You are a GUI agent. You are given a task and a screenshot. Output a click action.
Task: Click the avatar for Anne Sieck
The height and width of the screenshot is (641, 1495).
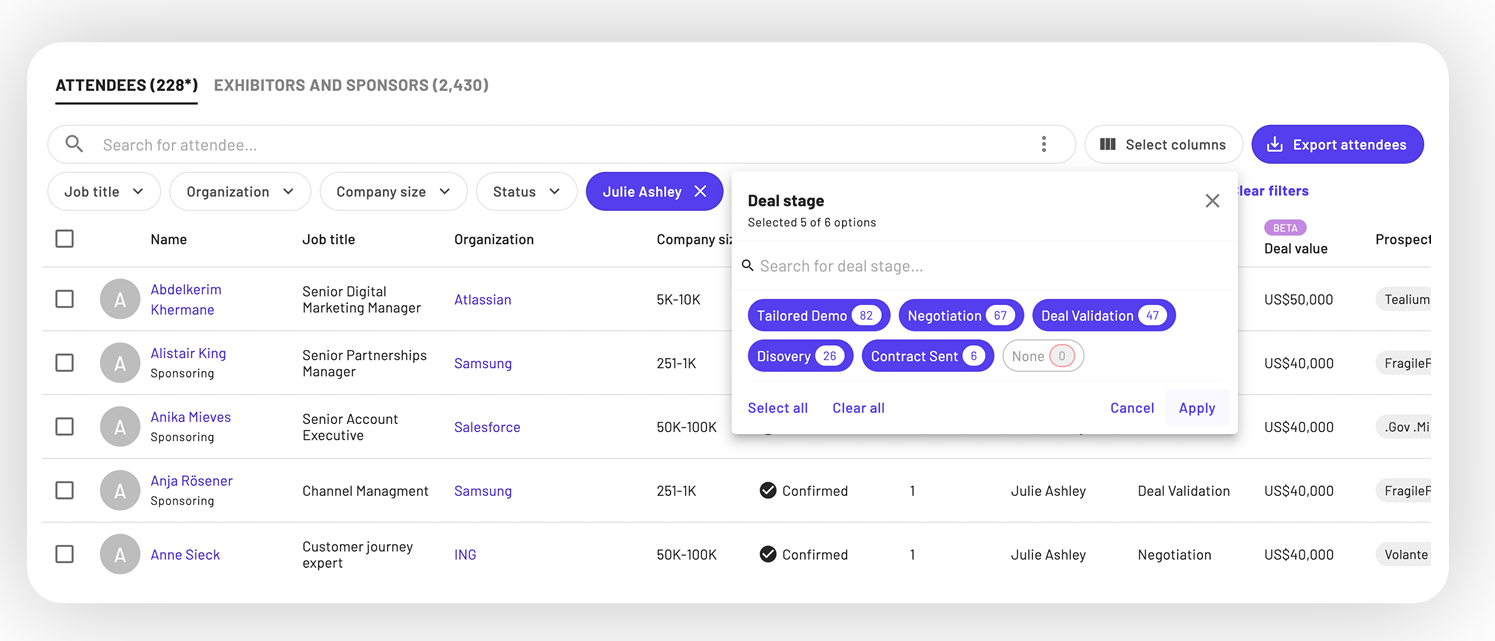click(120, 555)
